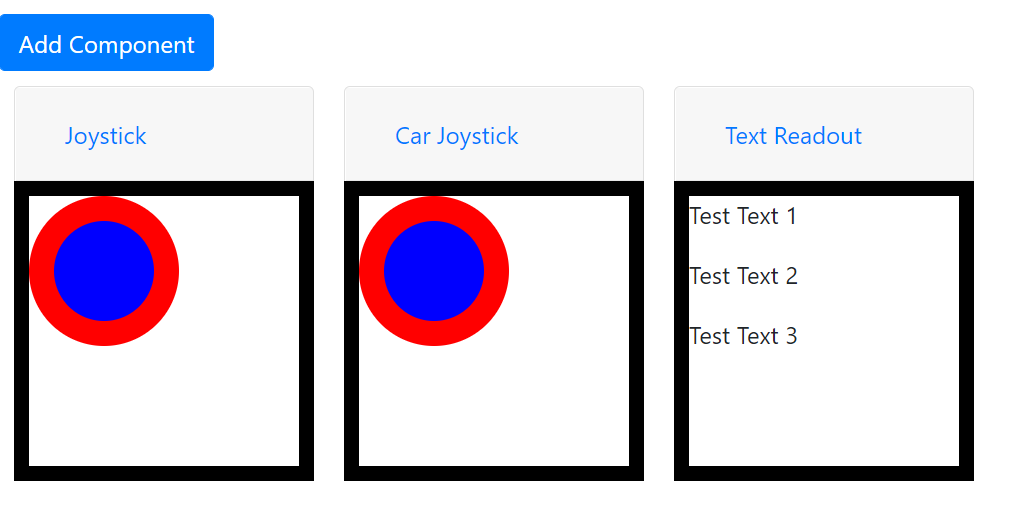Click the black bottom border of Joystick pad
Image resolution: width=1030 pixels, height=511 pixels.
tap(164, 473)
